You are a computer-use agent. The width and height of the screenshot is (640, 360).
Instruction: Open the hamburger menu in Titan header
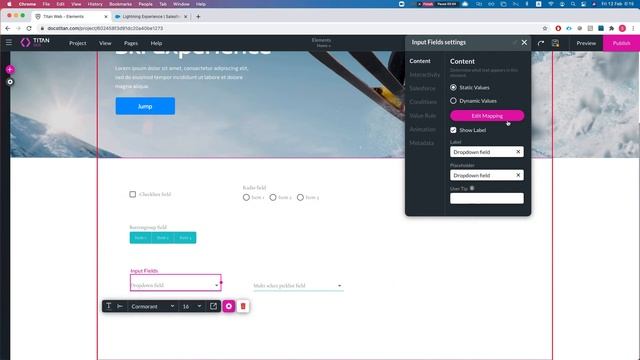(9, 42)
